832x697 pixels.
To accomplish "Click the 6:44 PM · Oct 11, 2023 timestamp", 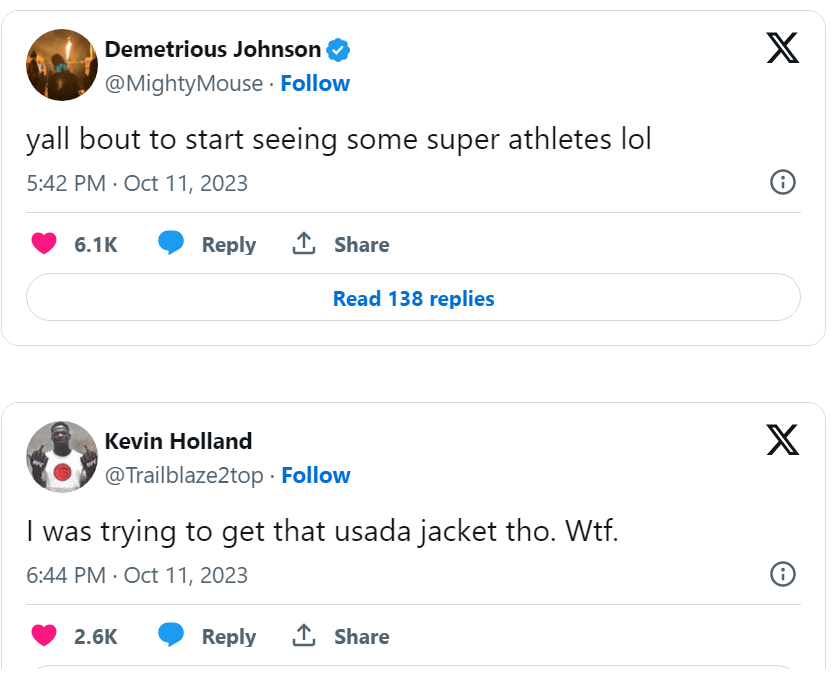I will coord(137,576).
